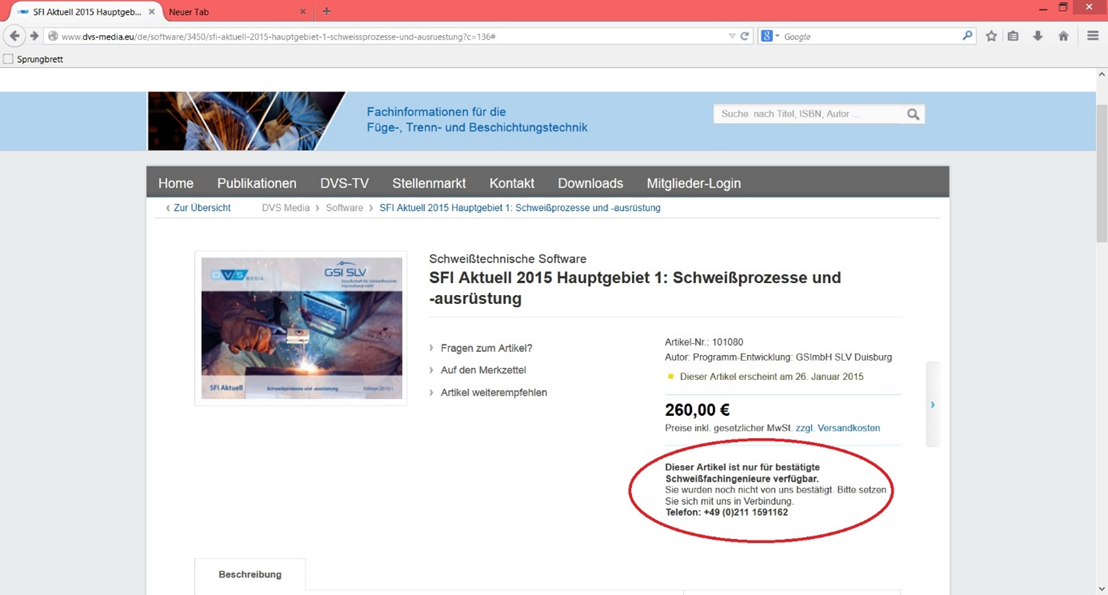Select the SFI Aktuell 2015 browser tab
The image size is (1108, 595).
85,12
